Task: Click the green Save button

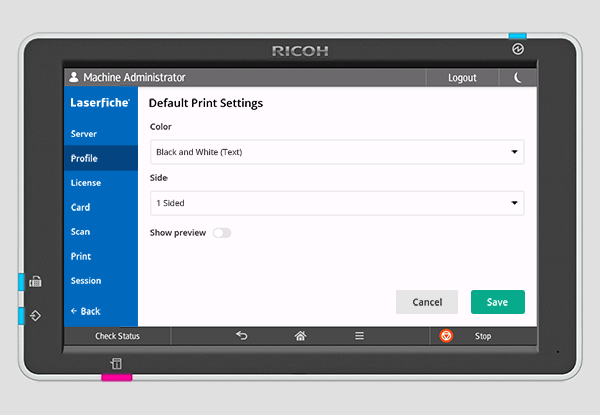Action: tap(497, 302)
